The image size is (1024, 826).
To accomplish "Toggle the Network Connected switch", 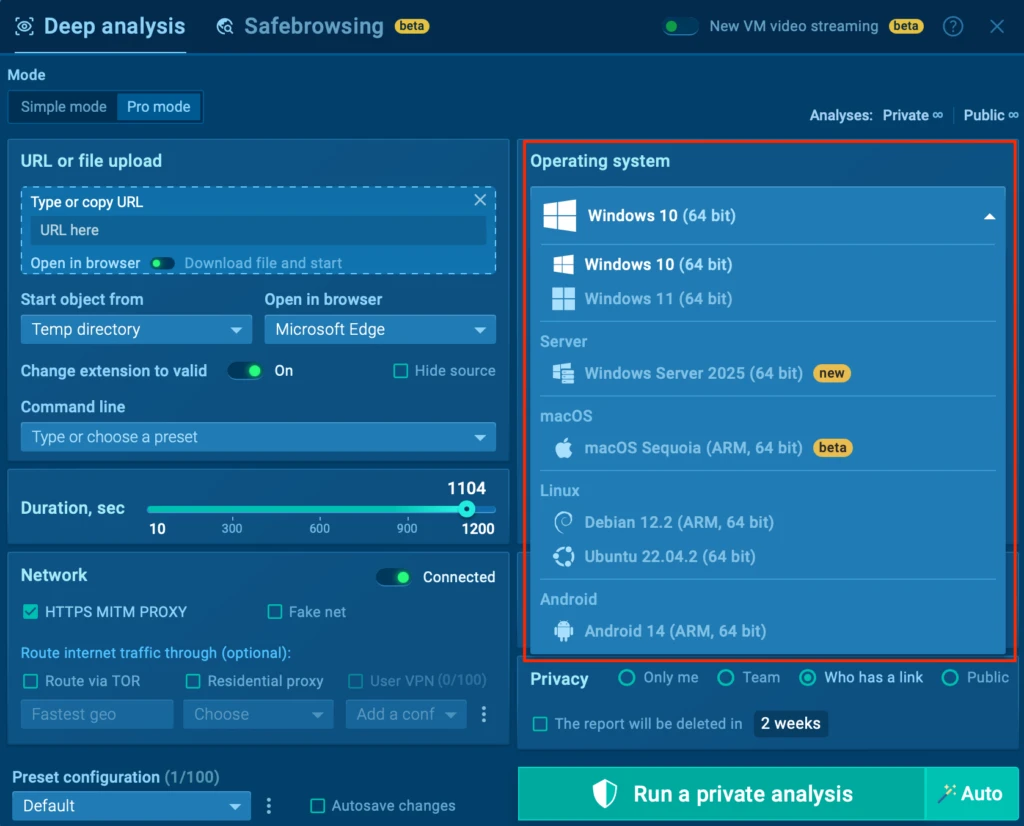I will (x=394, y=577).
